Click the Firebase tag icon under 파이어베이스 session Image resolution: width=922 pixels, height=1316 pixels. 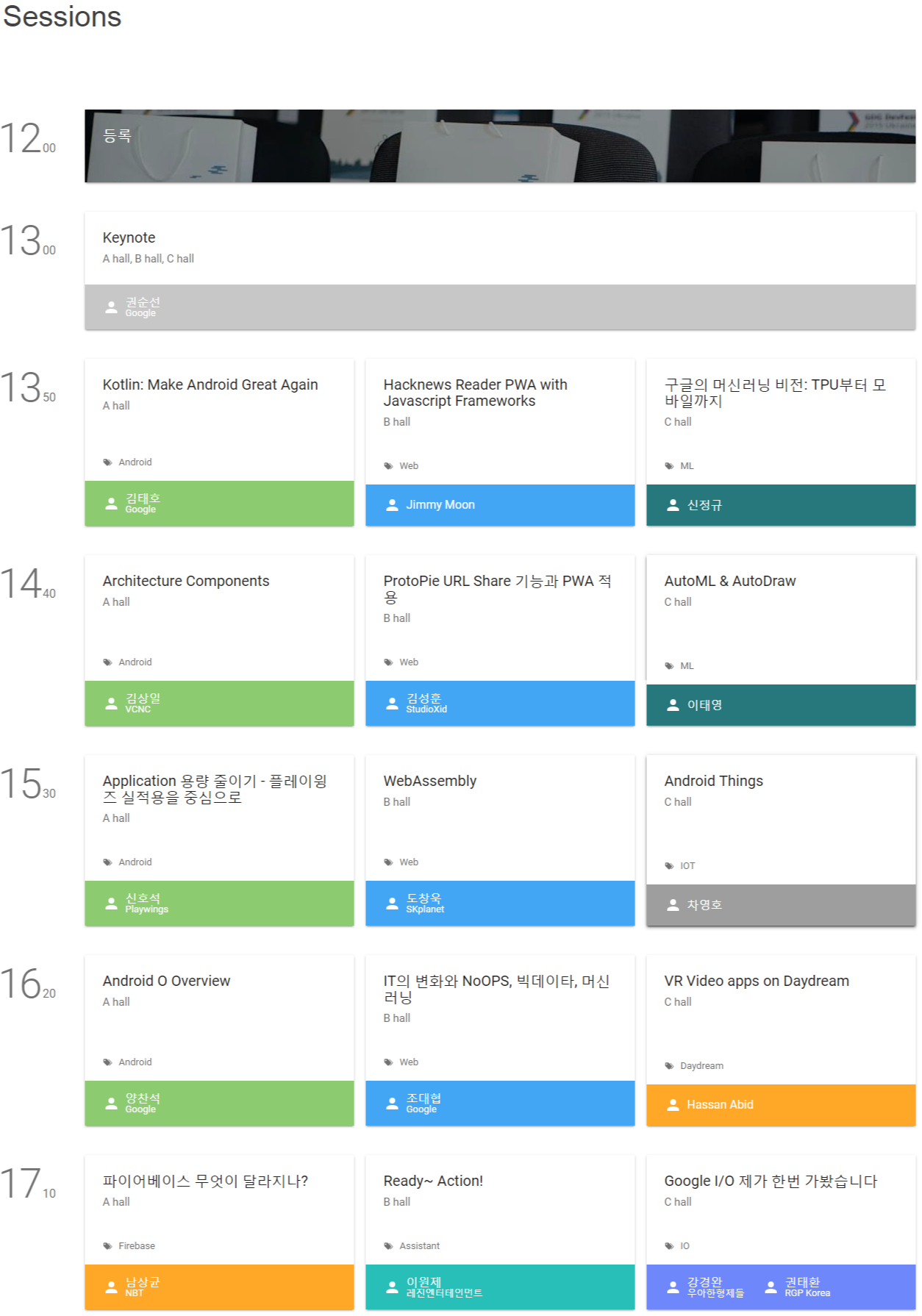point(107,1246)
